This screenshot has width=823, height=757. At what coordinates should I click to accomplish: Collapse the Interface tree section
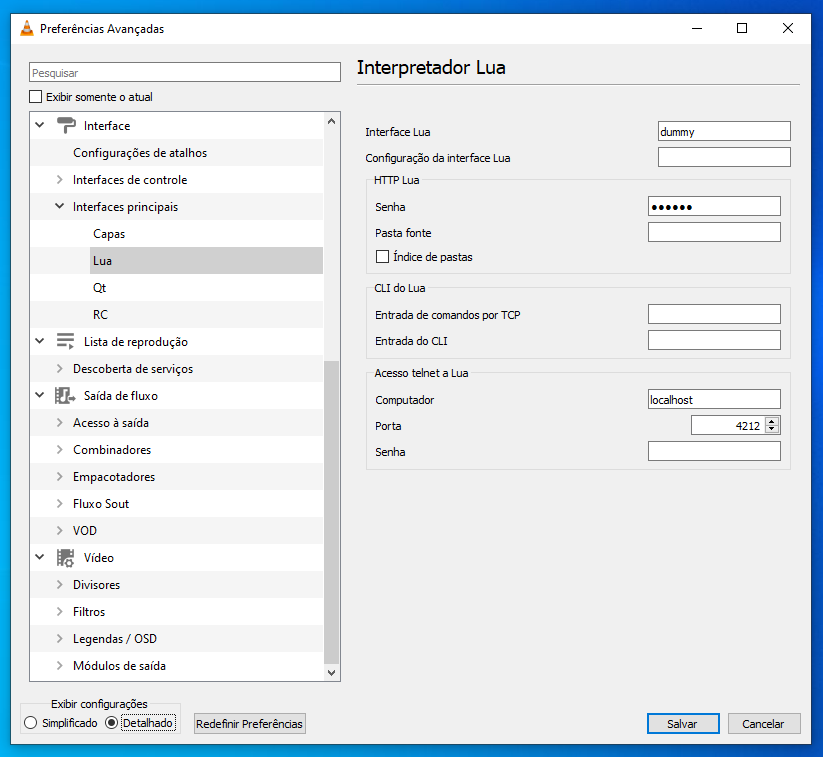click(x=40, y=125)
